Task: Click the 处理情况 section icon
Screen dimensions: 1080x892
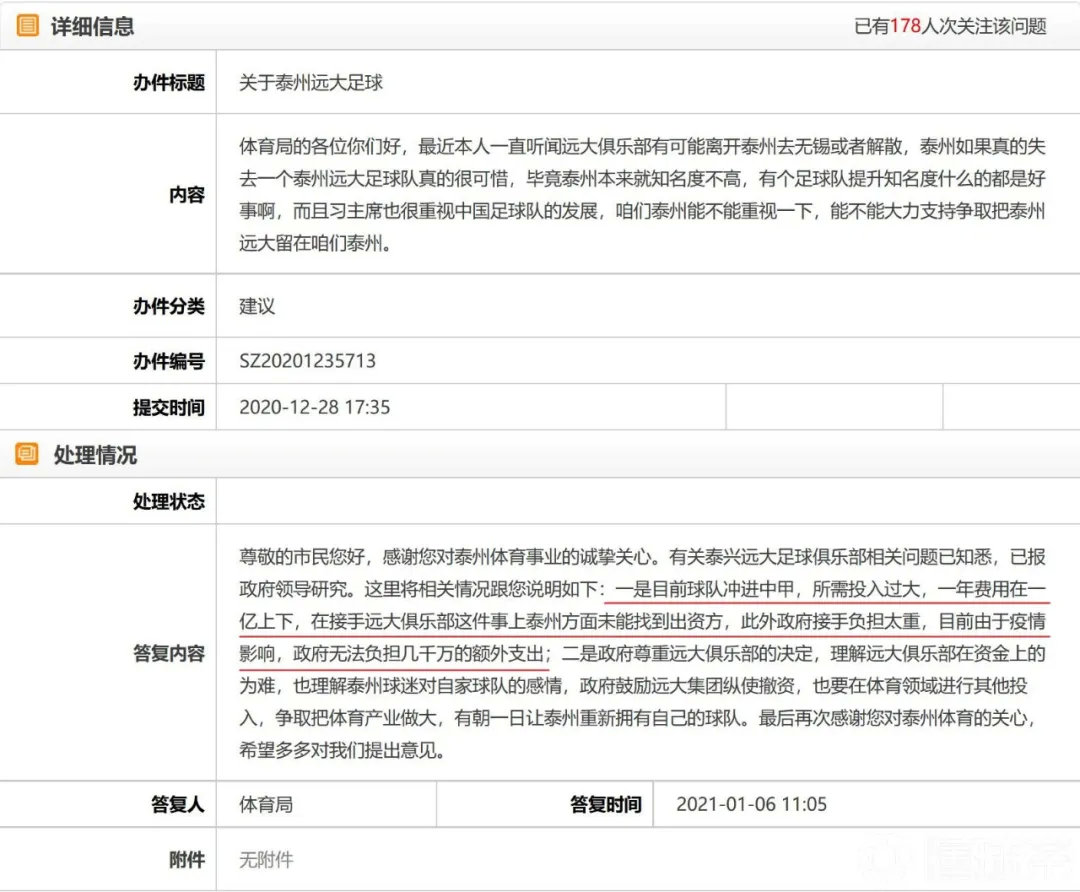Action: click(x=28, y=454)
